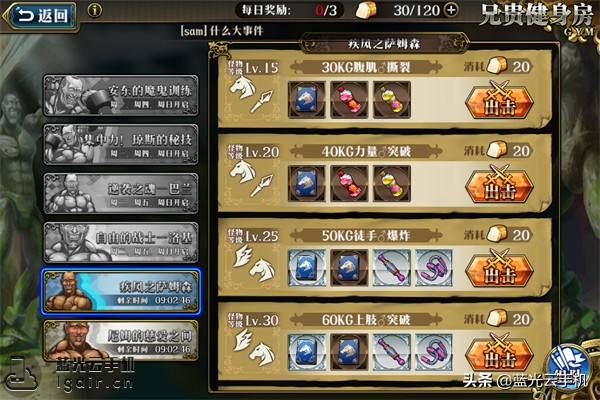
Task: Inspect the blue horse card reward in Lv.15 row
Action: click(x=307, y=100)
